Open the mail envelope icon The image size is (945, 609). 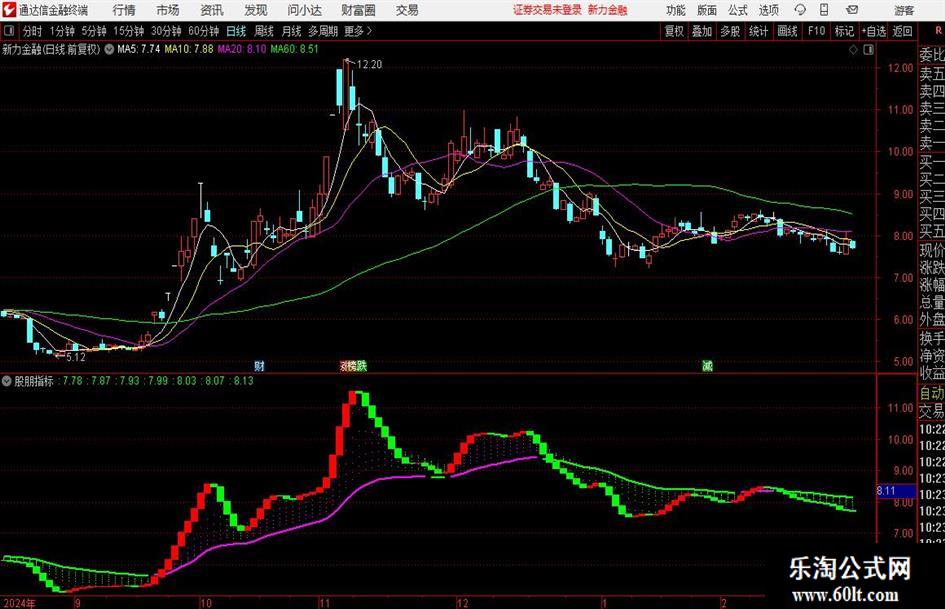pyautogui.click(x=852, y=10)
